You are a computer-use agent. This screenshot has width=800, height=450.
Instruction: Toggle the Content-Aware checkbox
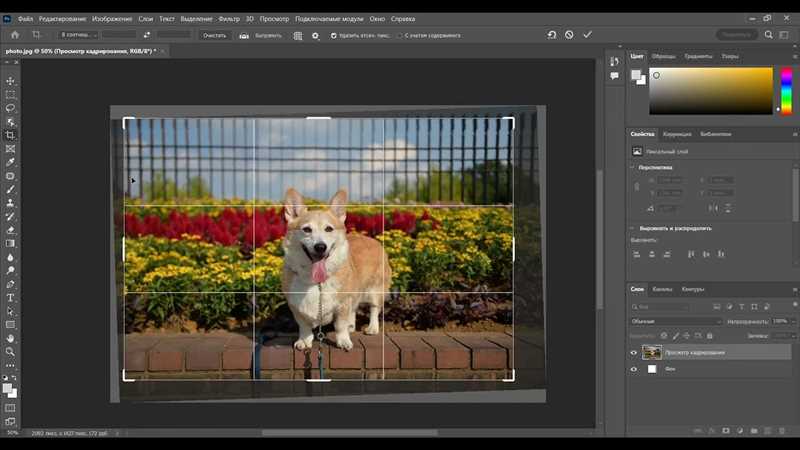coord(399,36)
